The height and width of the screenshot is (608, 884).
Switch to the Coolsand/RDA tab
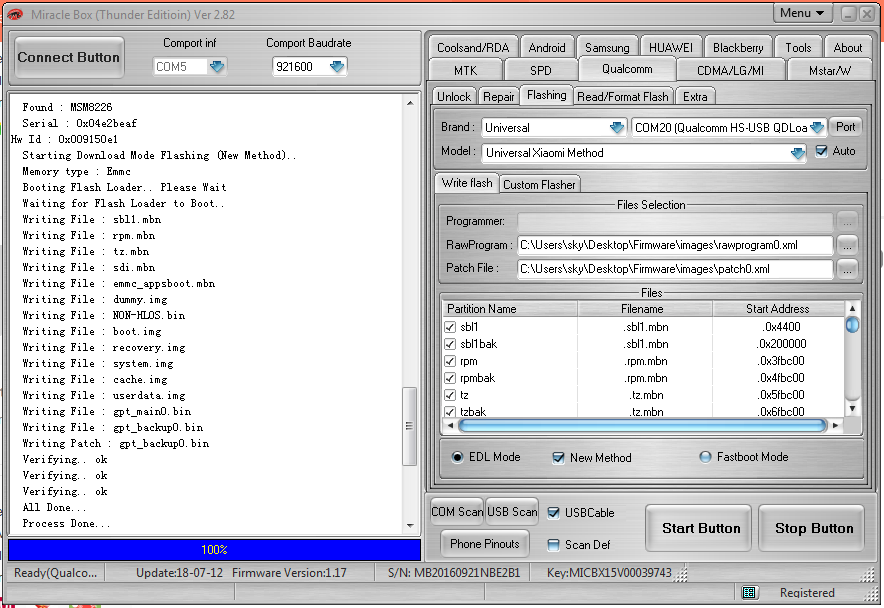[x=472, y=47]
